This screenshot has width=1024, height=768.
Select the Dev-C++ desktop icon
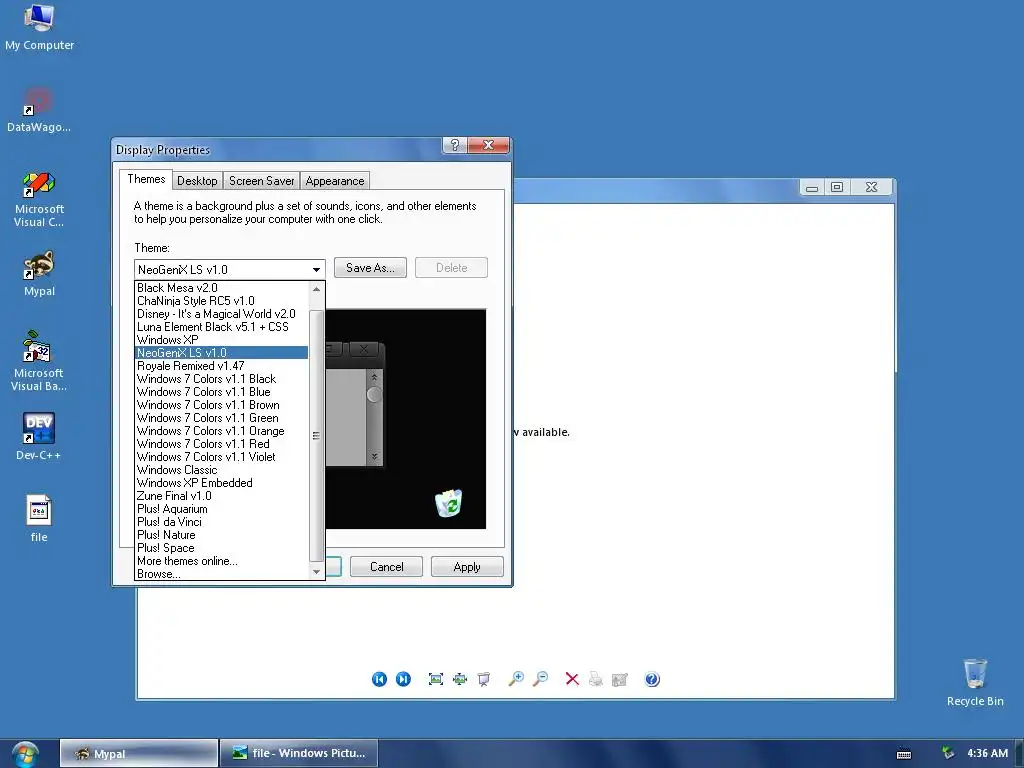click(x=39, y=436)
